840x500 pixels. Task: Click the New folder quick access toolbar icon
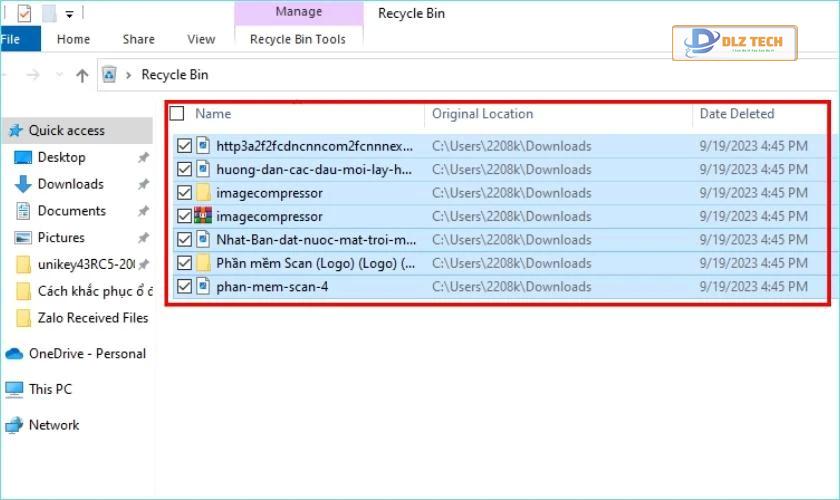tap(49, 13)
